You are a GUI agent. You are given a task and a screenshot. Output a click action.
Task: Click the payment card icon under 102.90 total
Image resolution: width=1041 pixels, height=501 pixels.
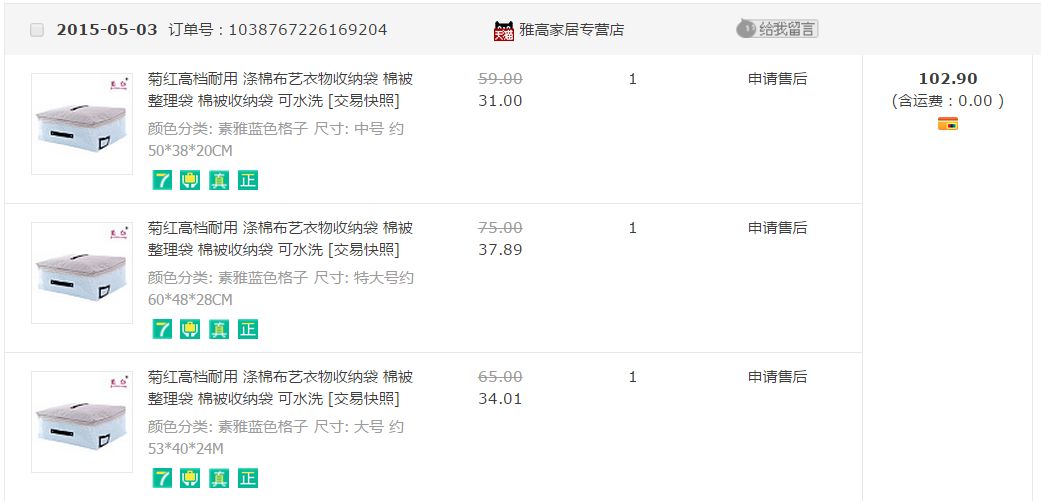pos(947,124)
